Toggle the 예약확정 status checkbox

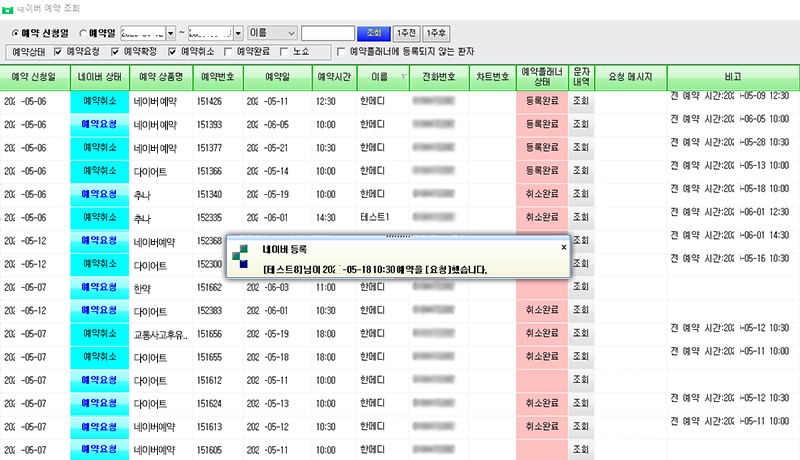pos(115,52)
